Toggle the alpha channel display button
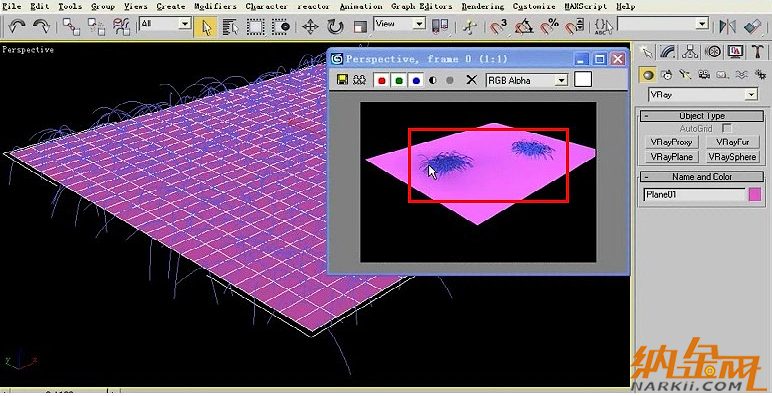Screen dimensions: 772x396 click(433, 80)
